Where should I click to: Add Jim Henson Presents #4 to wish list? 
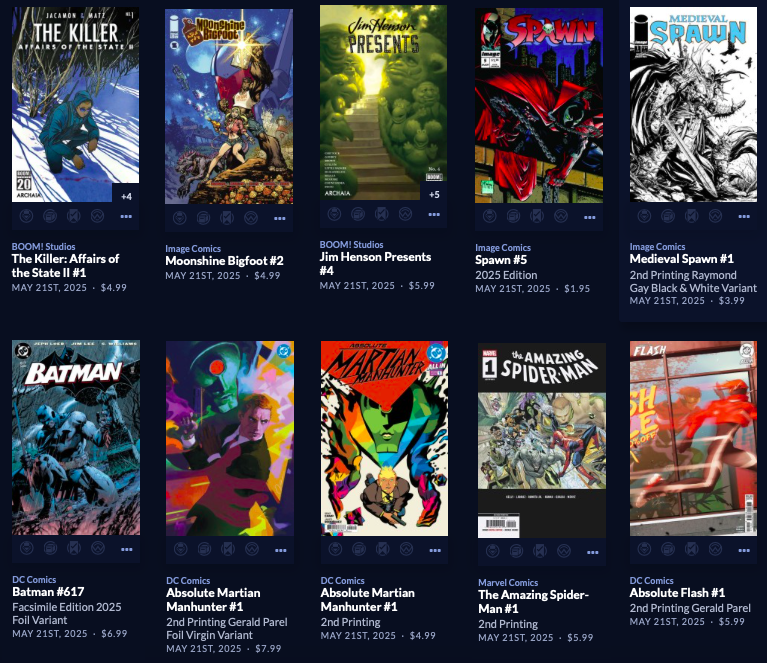click(x=405, y=214)
